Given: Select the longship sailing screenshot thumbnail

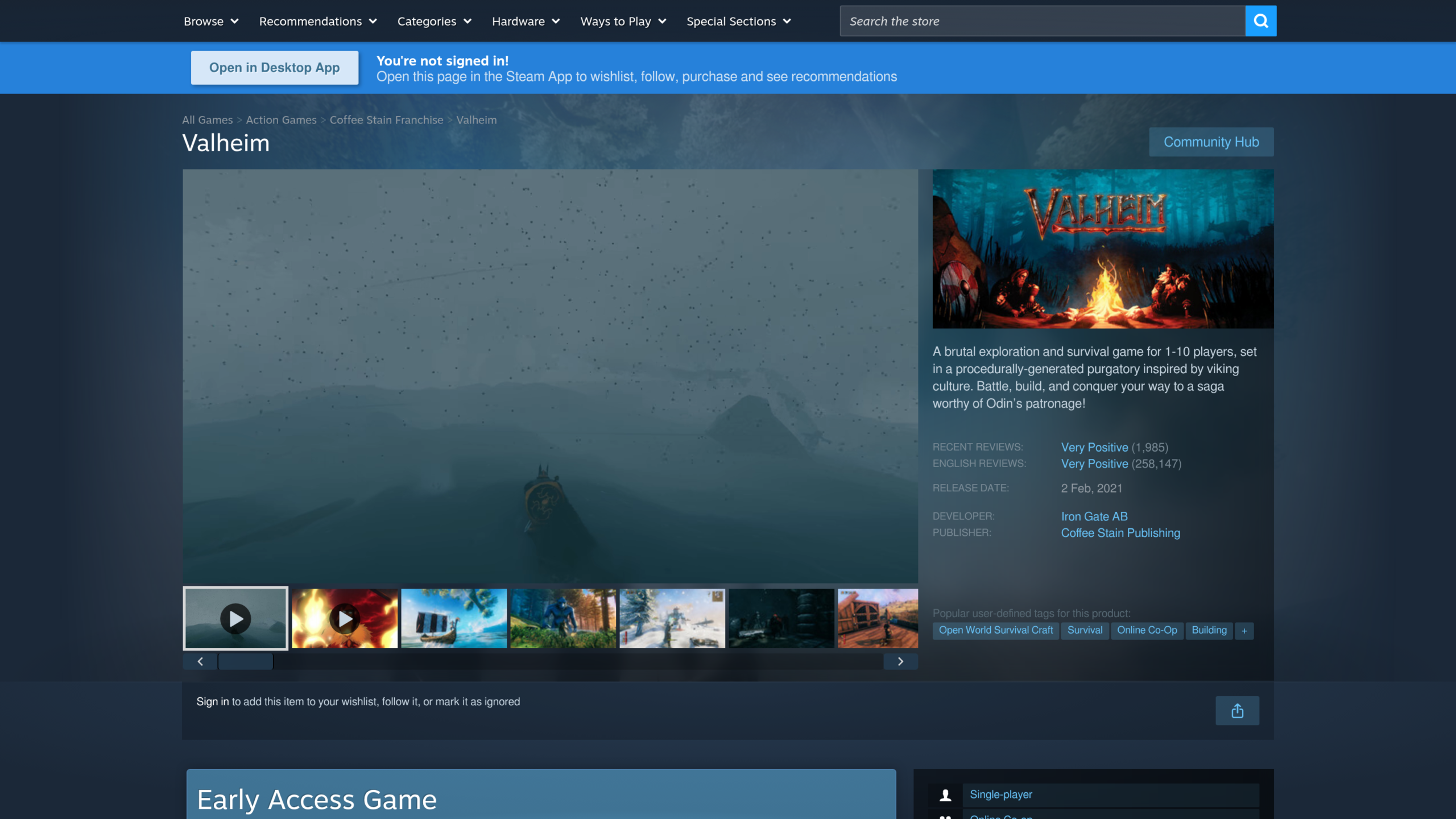Looking at the screenshot, I should 454,618.
